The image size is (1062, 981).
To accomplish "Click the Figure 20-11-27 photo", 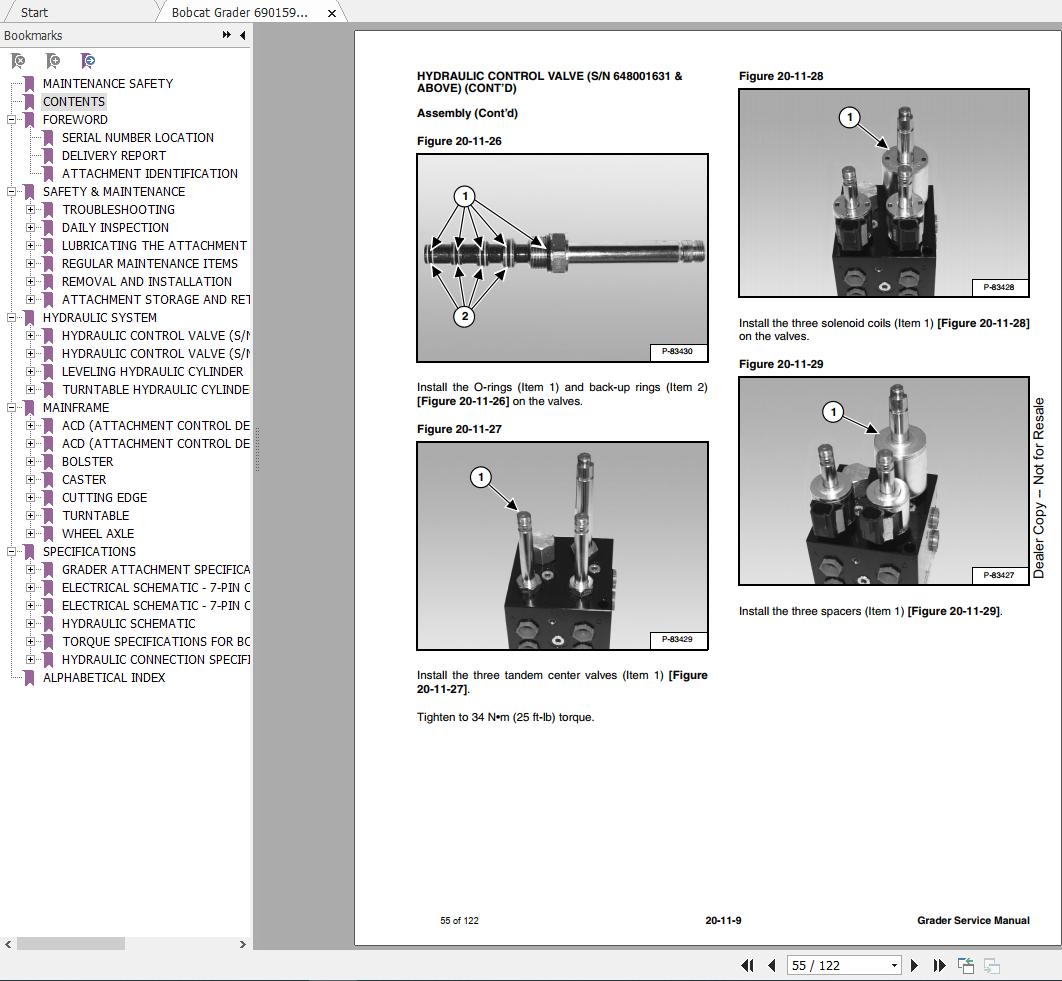I will pos(562,546).
